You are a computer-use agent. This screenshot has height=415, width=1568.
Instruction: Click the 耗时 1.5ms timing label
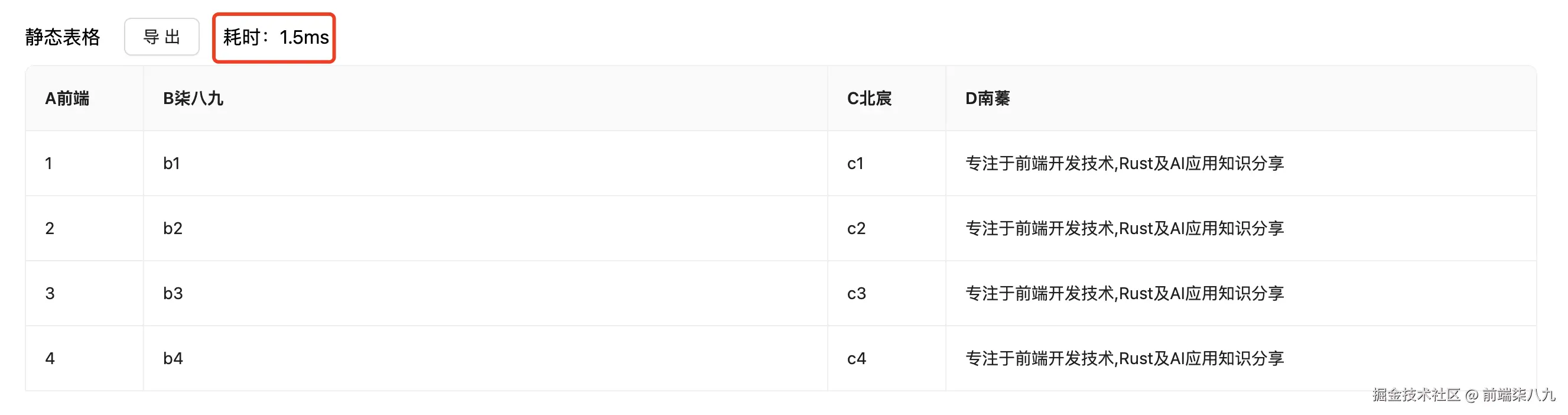click(275, 38)
